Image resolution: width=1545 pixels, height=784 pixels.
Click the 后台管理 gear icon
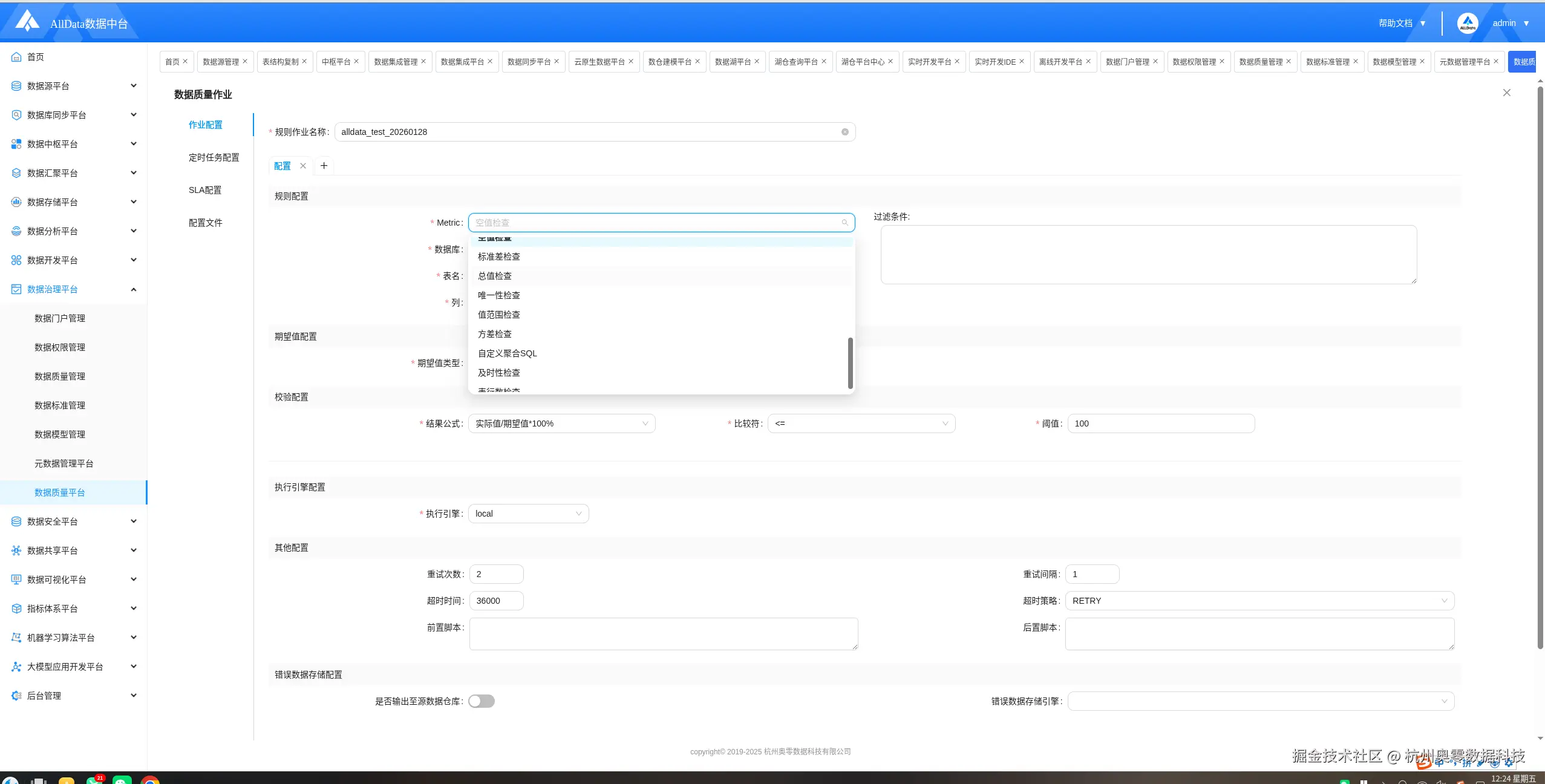(x=16, y=696)
